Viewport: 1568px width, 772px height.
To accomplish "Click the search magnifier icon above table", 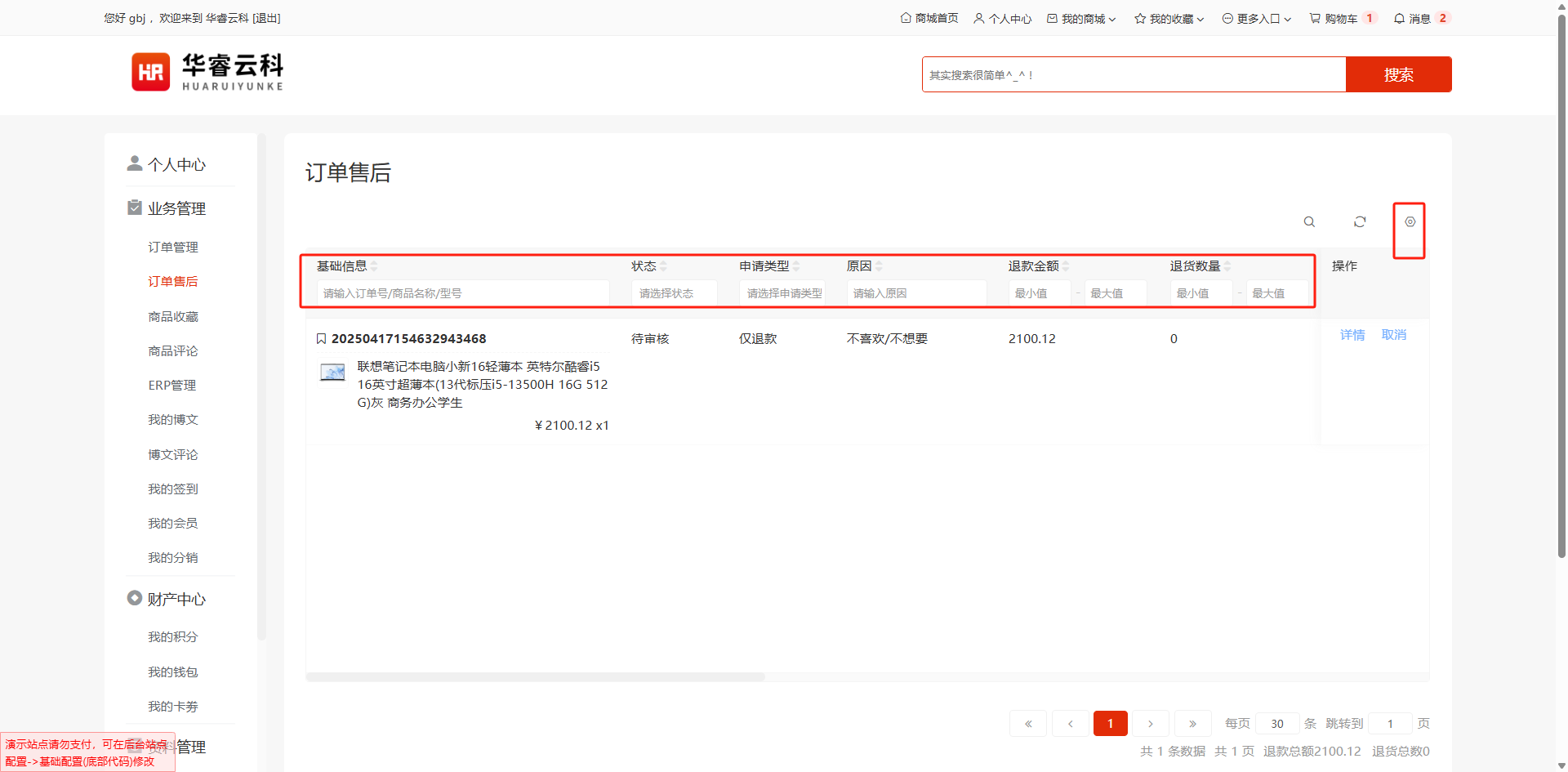I will tap(1309, 222).
